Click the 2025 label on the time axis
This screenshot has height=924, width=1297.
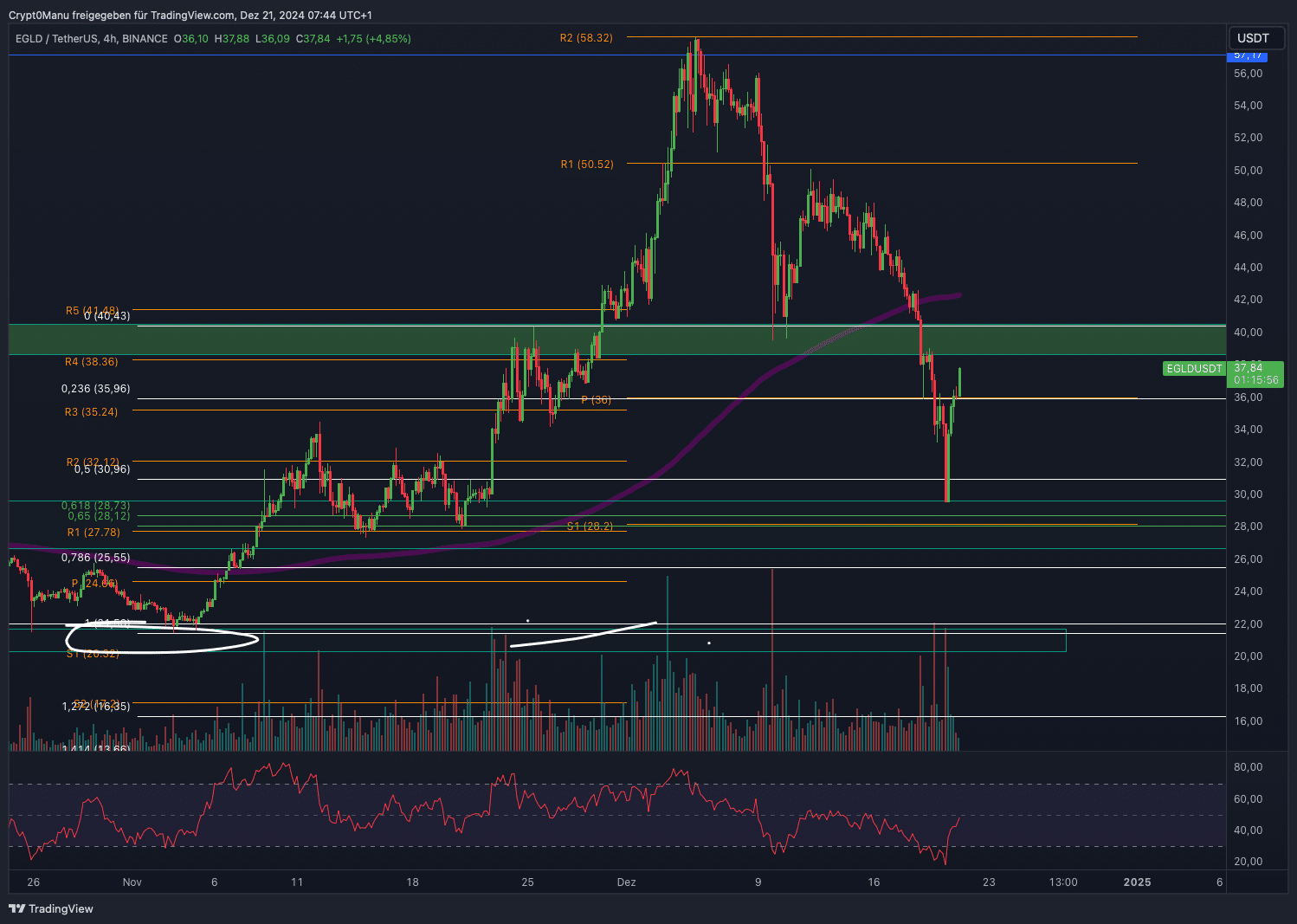click(1137, 882)
